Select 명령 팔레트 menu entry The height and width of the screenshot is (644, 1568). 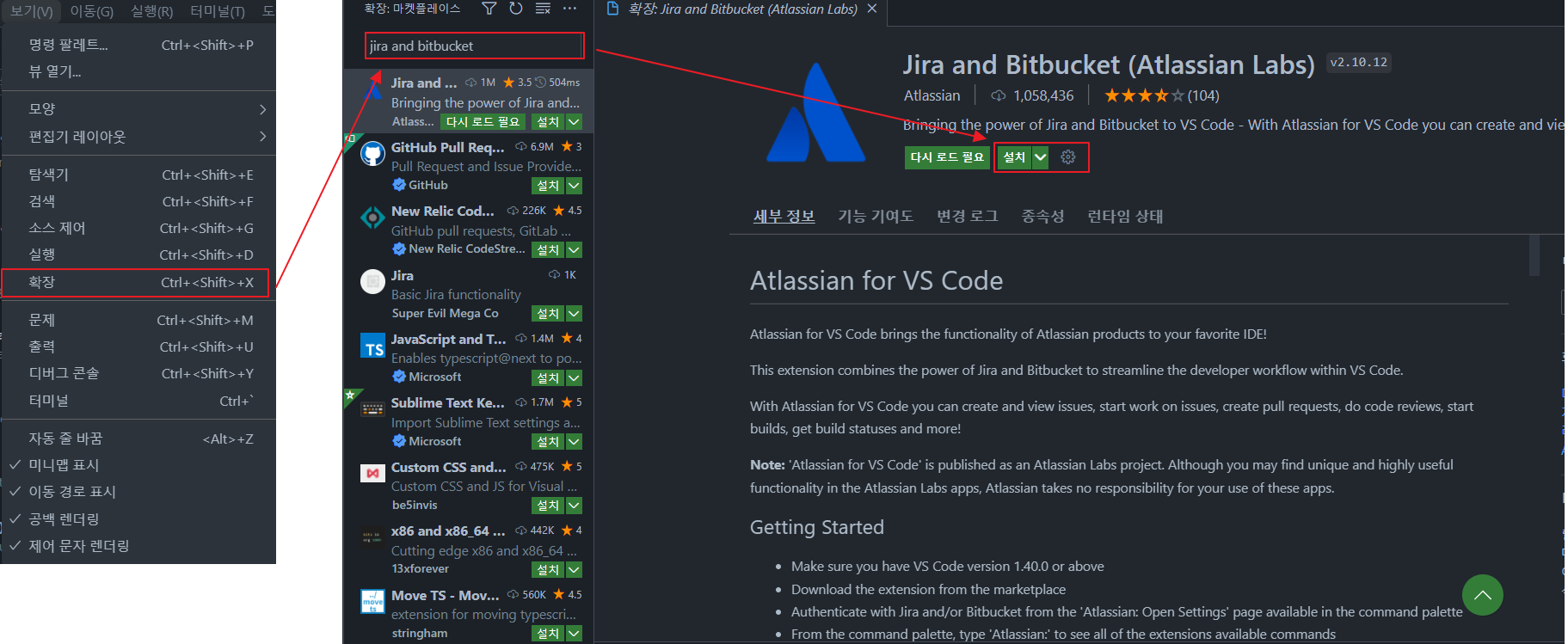[x=138, y=45]
